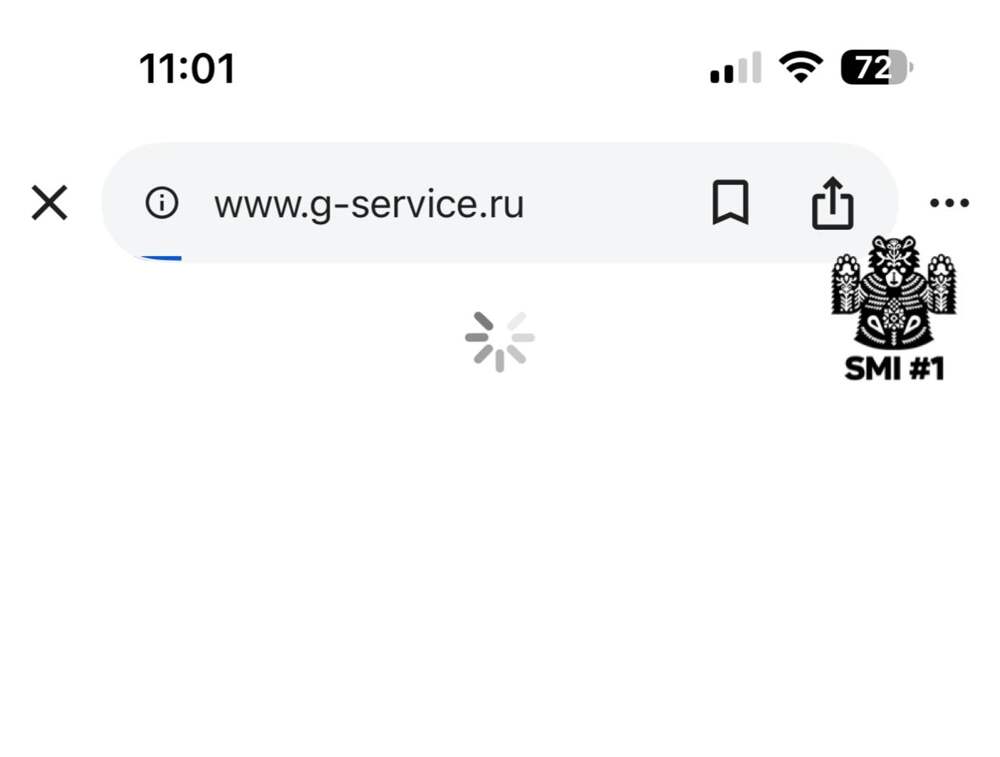Open the three-dots more options menu

(x=949, y=203)
